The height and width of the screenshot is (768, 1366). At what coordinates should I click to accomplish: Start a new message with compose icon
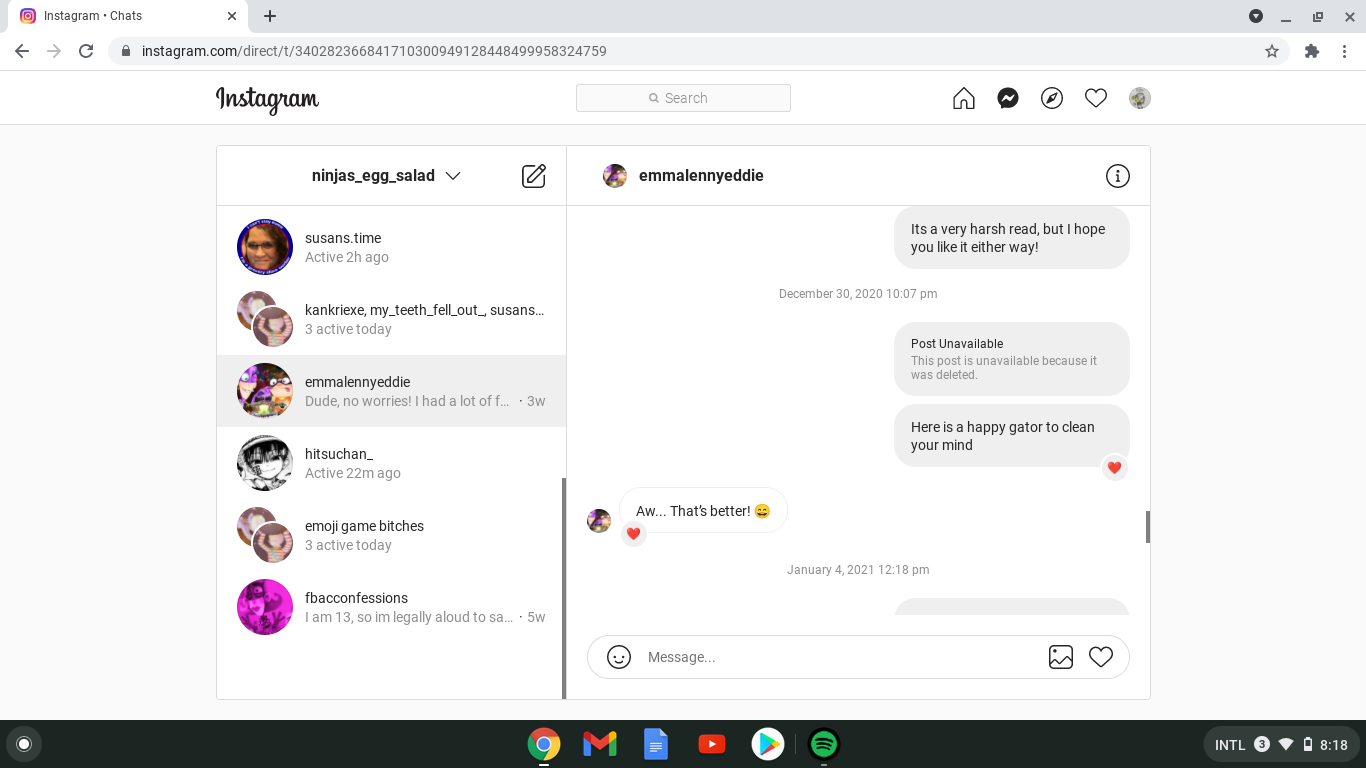[534, 176]
